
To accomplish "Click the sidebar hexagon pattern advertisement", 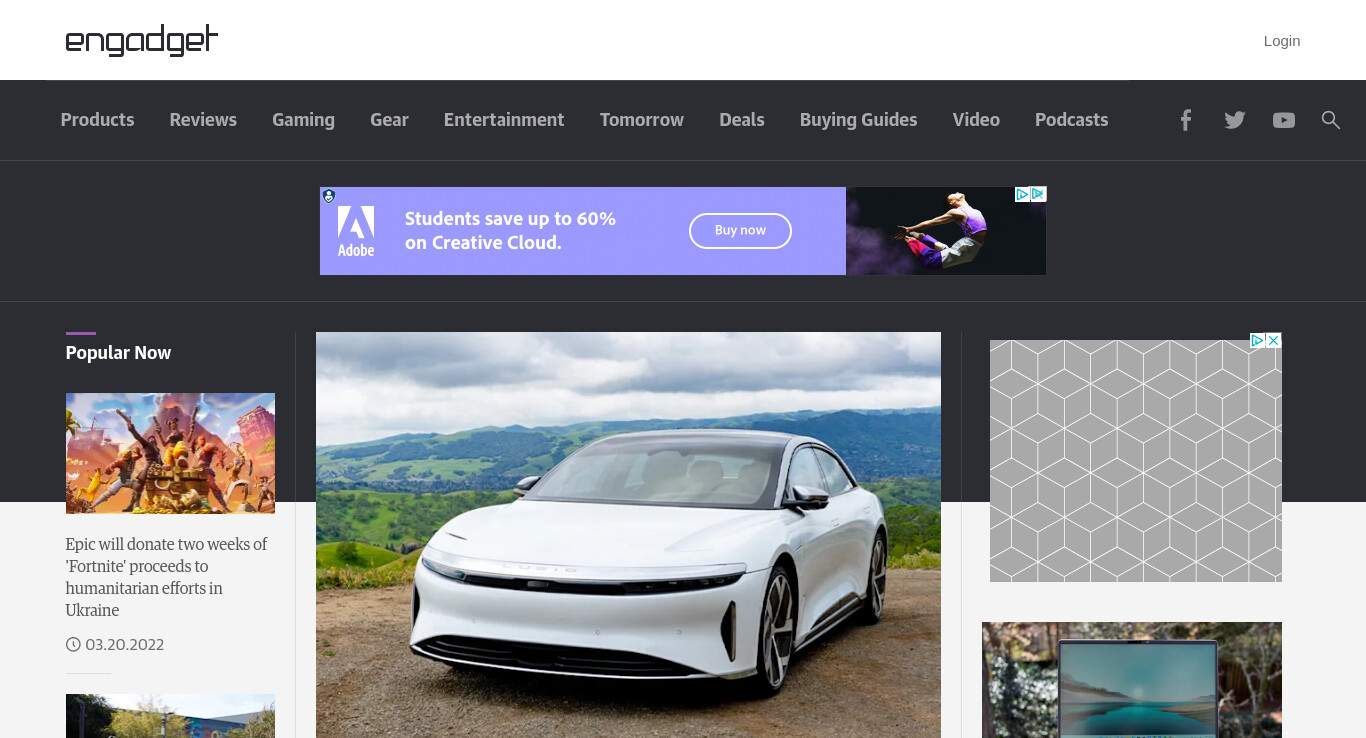I will tap(1136, 461).
